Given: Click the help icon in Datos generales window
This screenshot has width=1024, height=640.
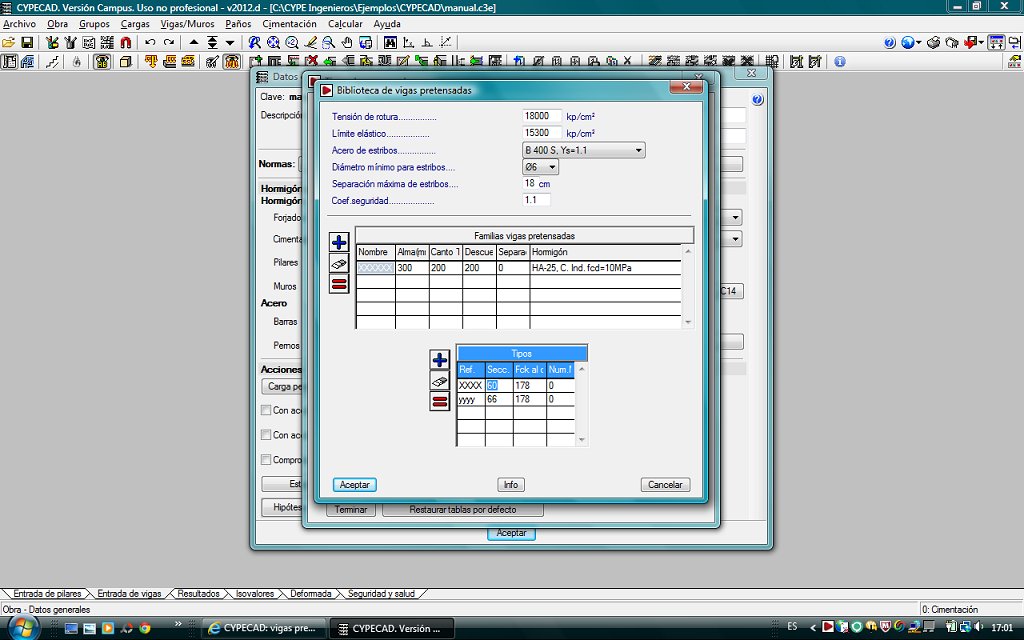Looking at the screenshot, I should click(757, 100).
